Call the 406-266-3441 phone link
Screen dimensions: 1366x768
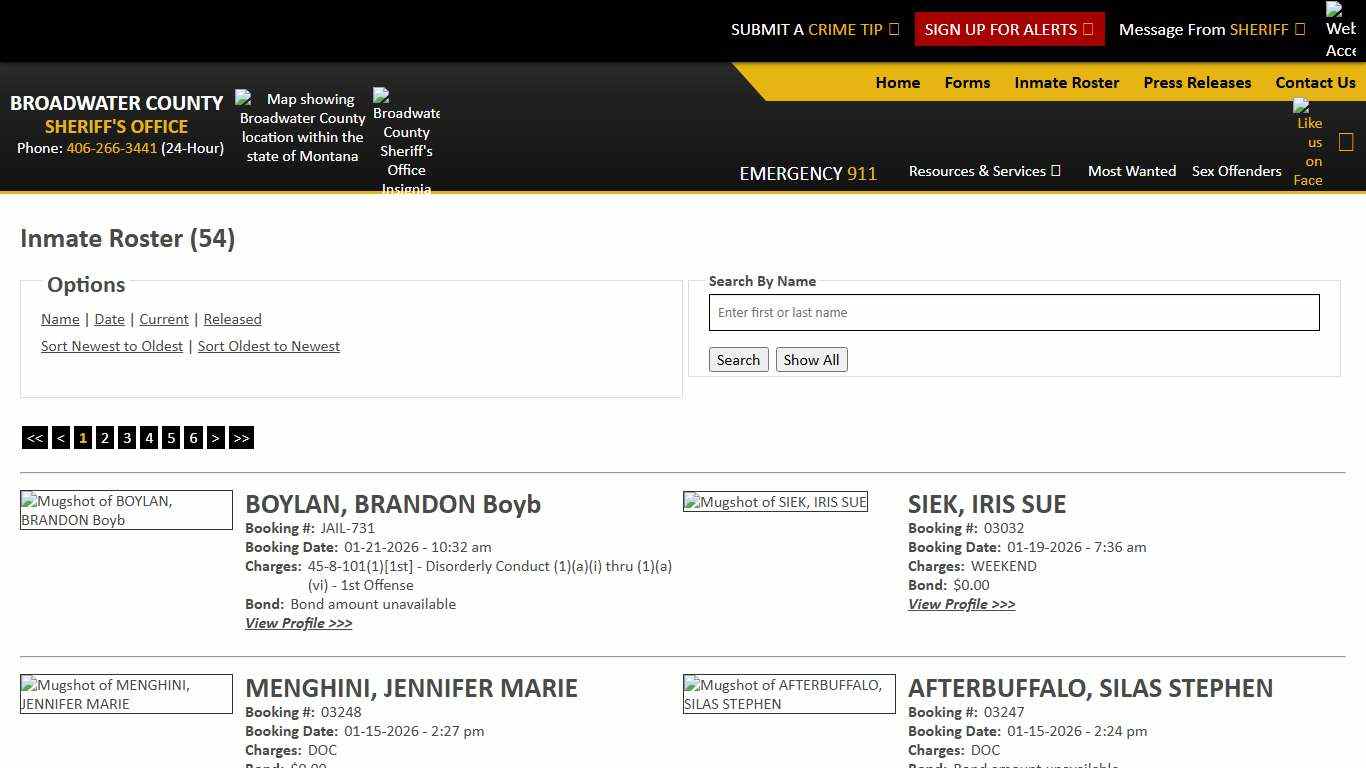pos(111,147)
